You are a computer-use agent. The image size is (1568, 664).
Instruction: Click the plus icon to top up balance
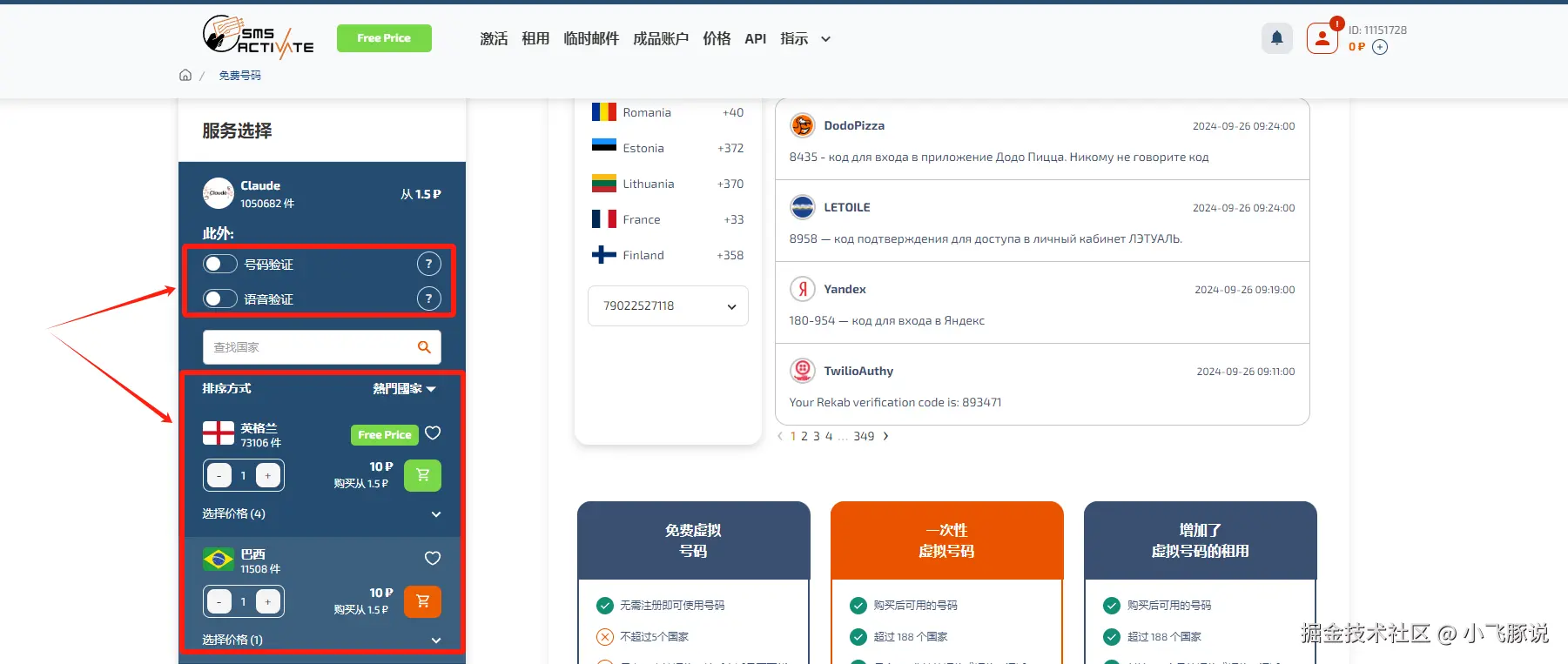coord(1380,47)
